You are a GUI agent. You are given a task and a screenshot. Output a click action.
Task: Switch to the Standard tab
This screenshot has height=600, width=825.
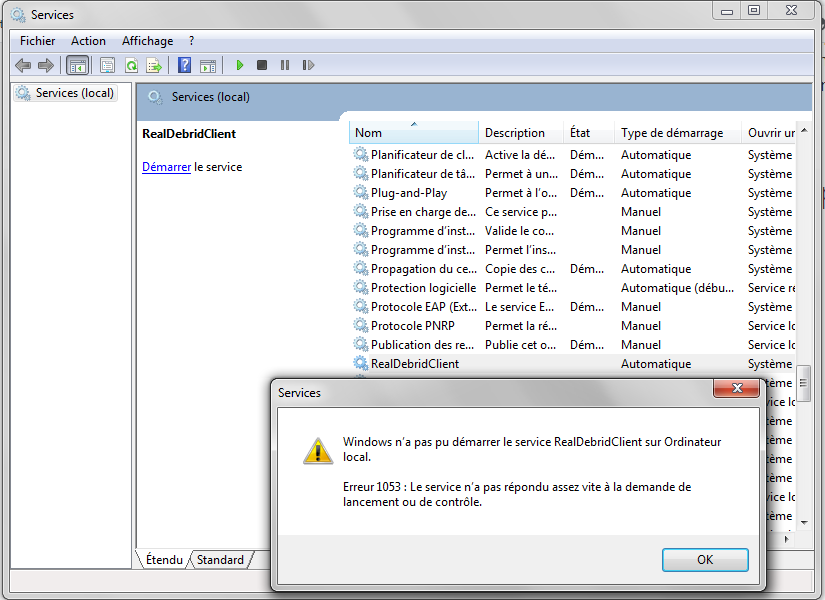coord(219,559)
